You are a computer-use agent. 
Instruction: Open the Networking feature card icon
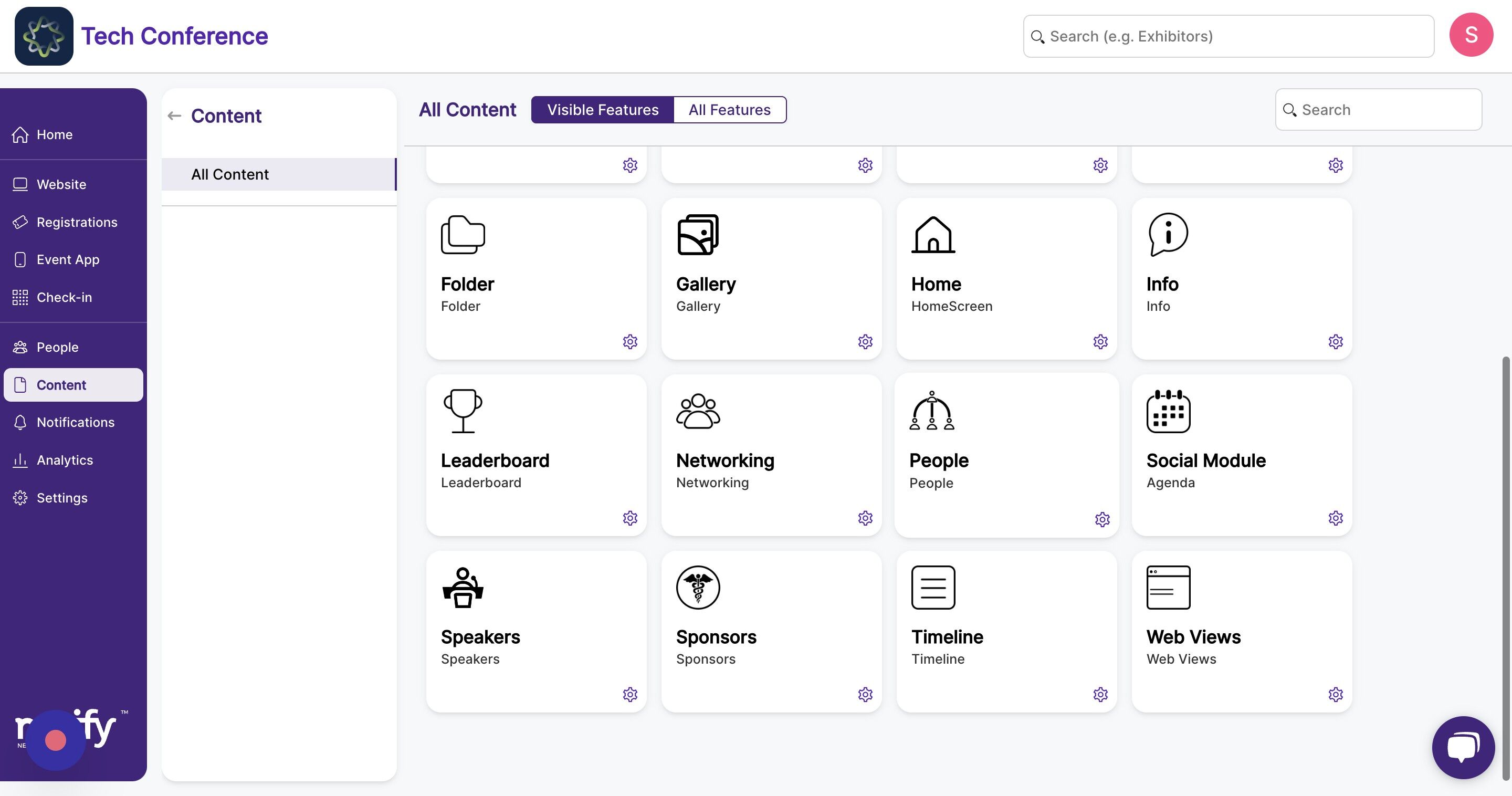697,411
